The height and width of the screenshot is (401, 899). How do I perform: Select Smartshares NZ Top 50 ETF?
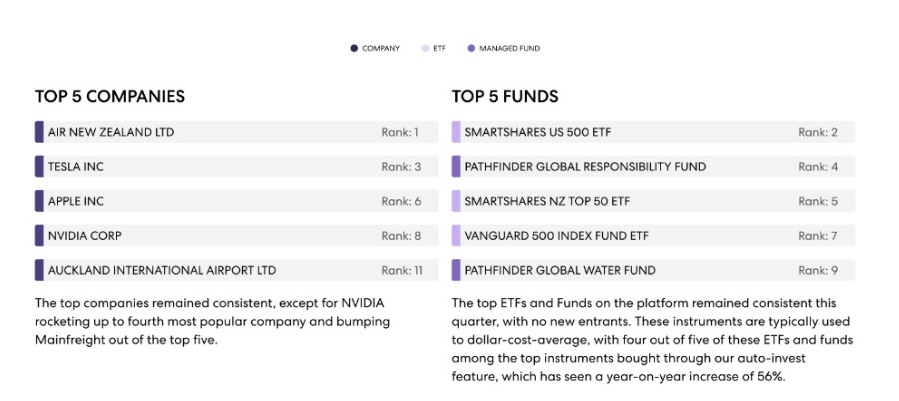click(653, 201)
